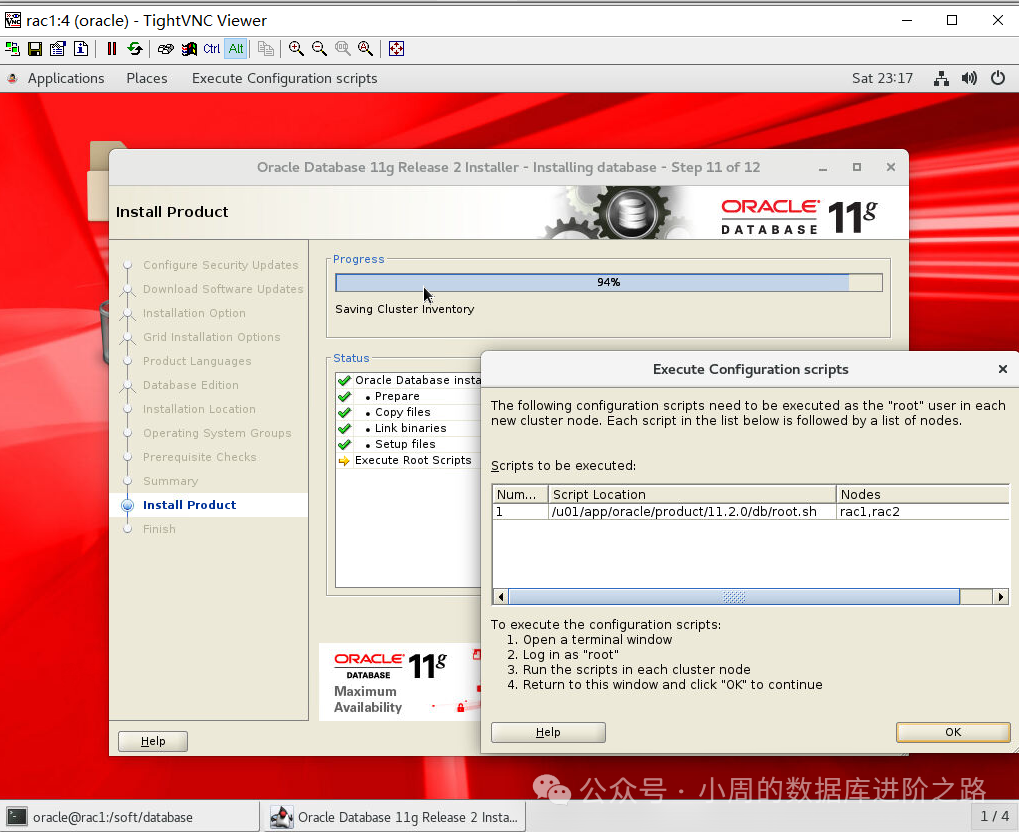Viewport: 1019px width, 832px height.
Task: Switch to Oracle Database 11g installer taskbar item
Action: click(394, 817)
